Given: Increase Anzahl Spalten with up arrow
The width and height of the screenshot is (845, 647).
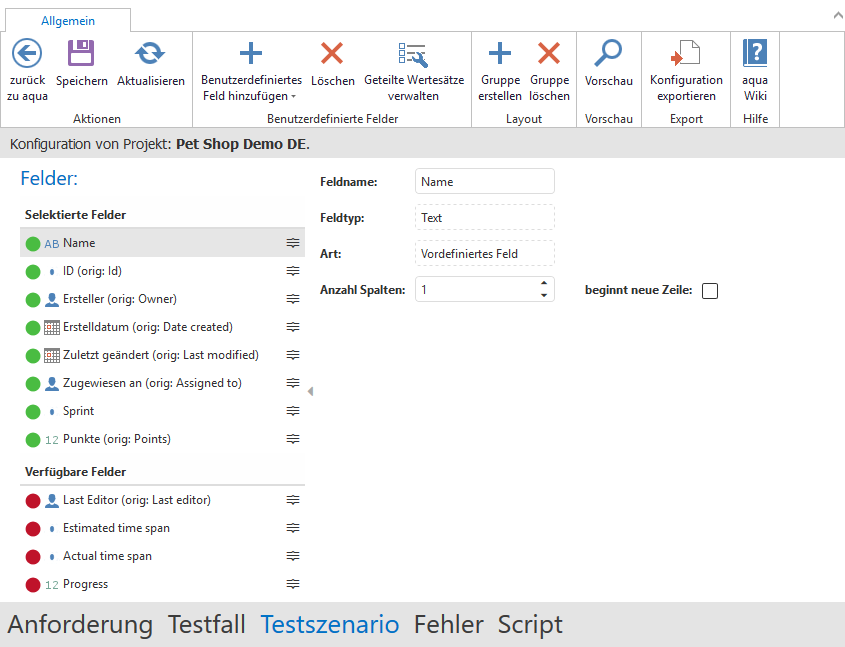Looking at the screenshot, I should [544, 284].
